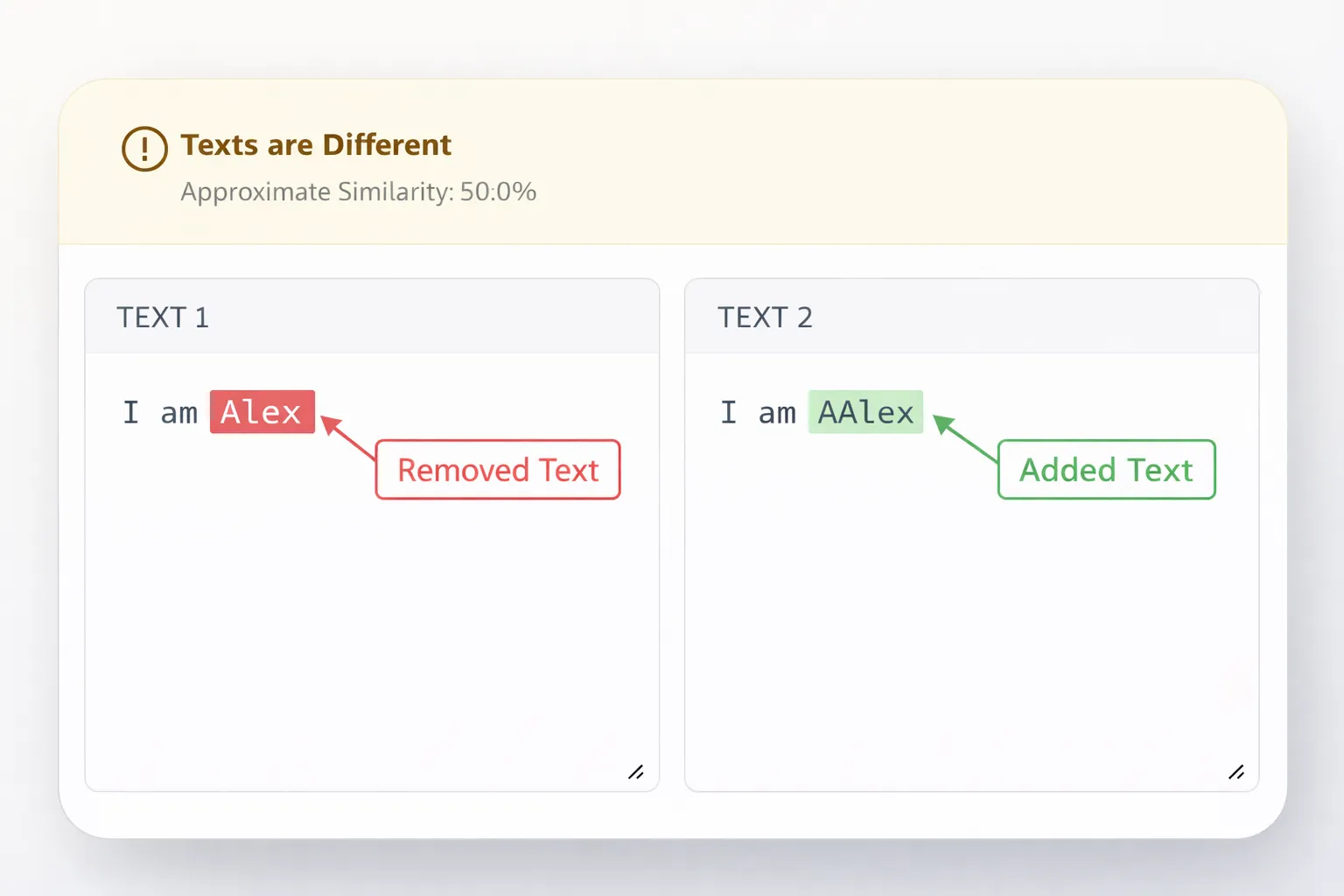This screenshot has width=1344, height=896.
Task: Click the Added Text callout label
Action: tap(1105, 470)
